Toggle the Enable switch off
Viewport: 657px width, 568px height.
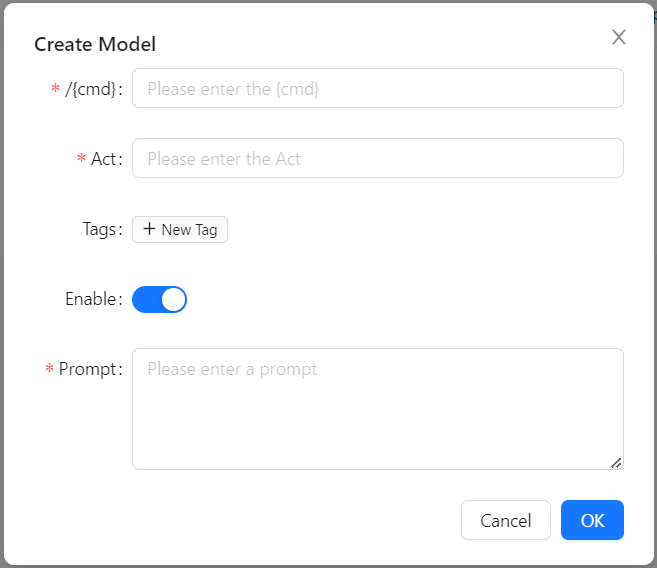click(x=159, y=299)
